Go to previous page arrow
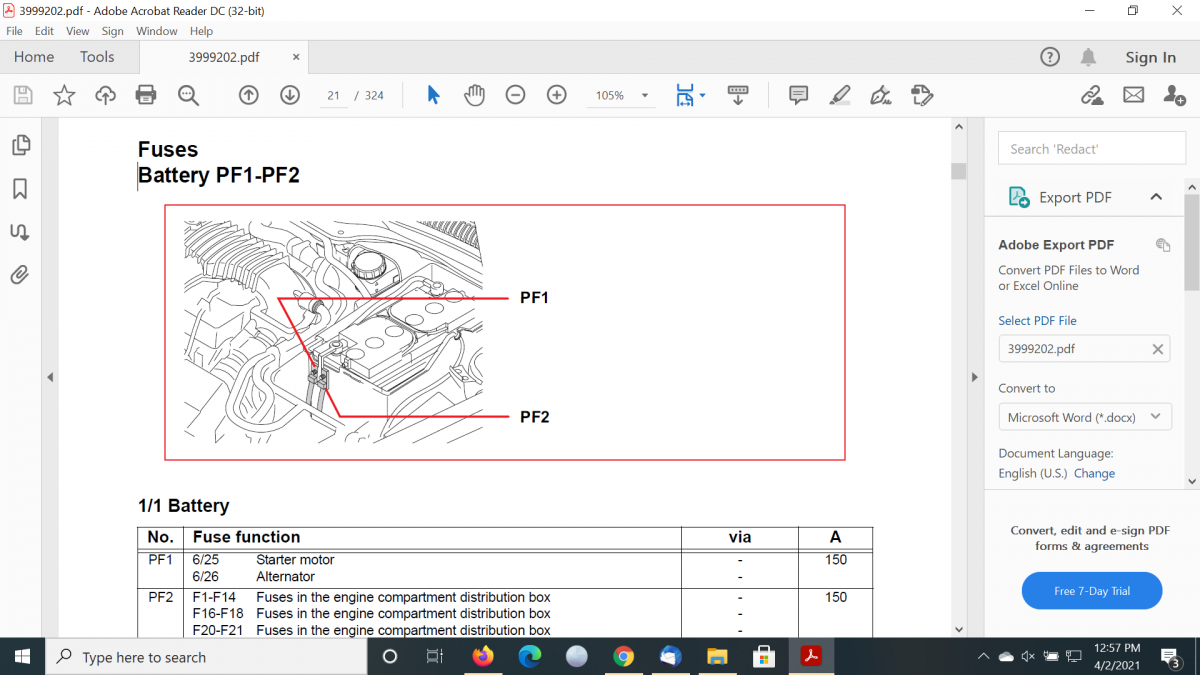The image size is (1200, 675). (249, 95)
